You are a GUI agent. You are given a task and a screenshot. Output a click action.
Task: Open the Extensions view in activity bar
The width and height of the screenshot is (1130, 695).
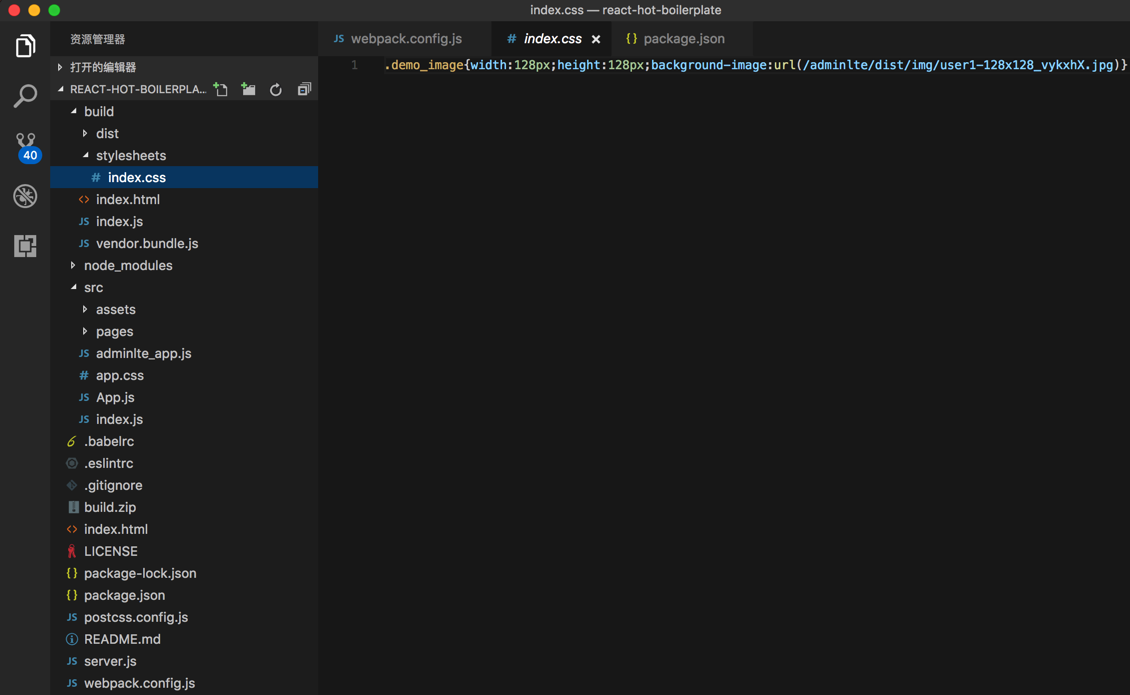pyautogui.click(x=25, y=246)
